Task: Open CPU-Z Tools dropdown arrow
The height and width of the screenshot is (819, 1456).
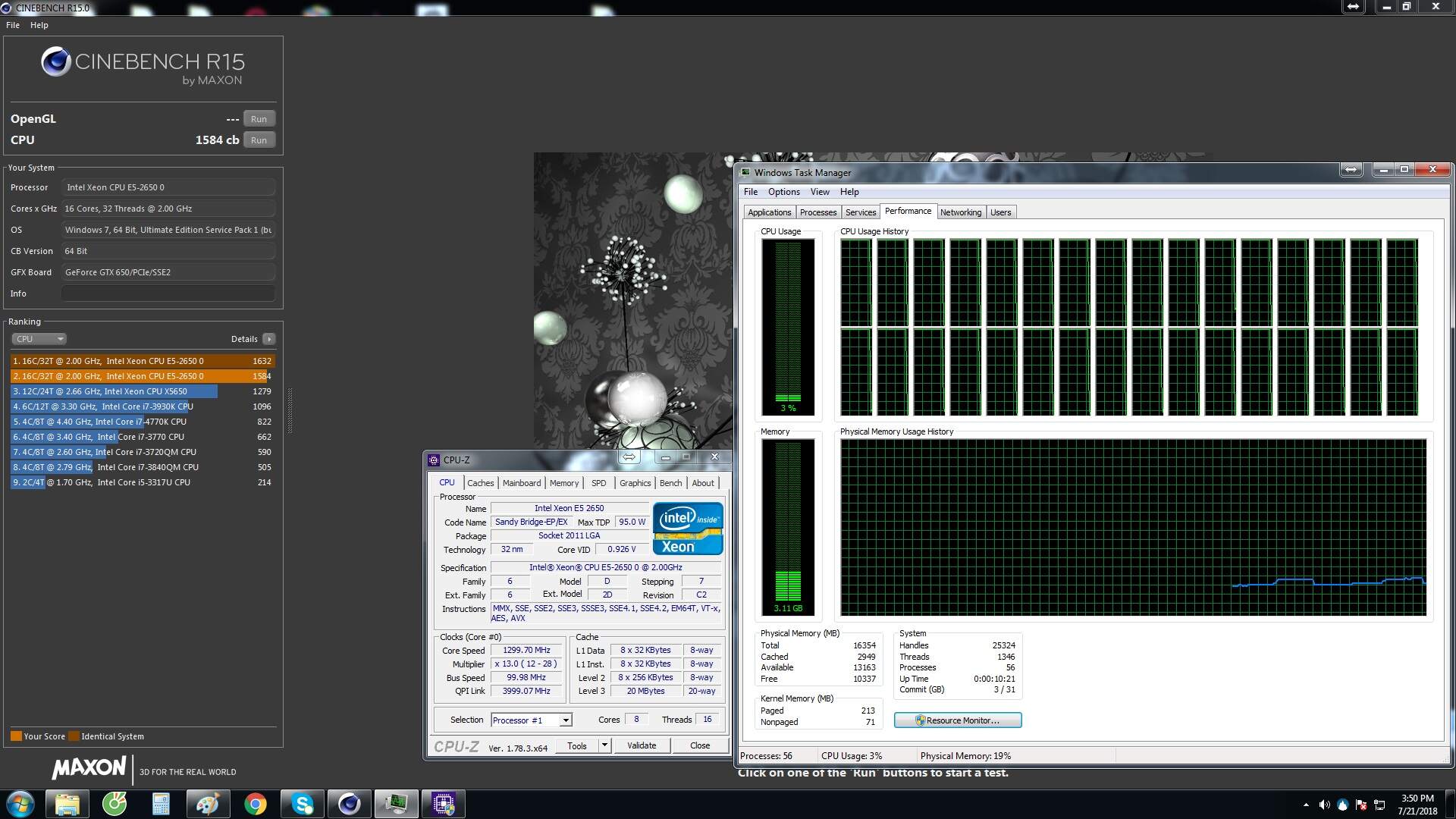Action: coord(604,745)
